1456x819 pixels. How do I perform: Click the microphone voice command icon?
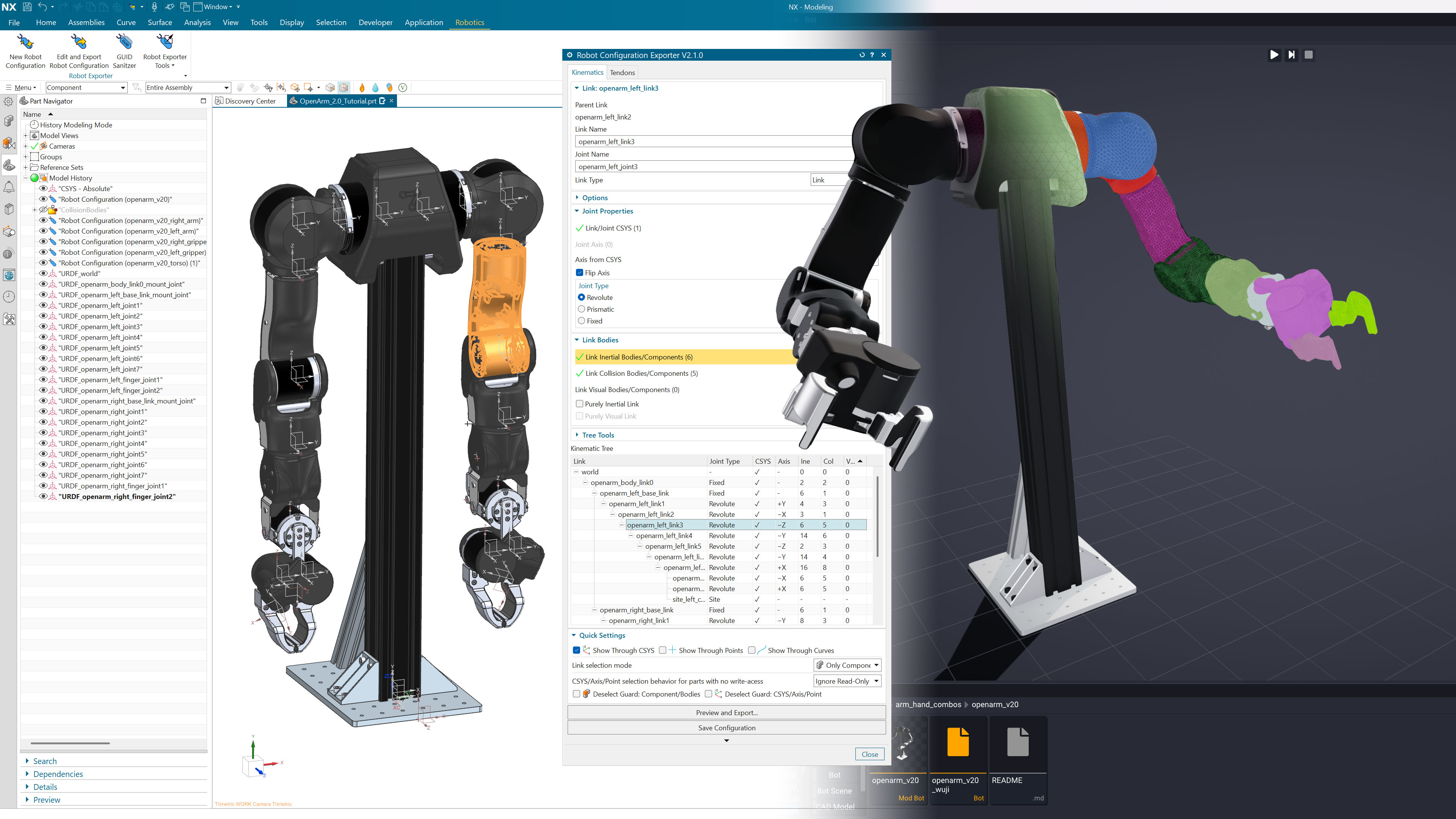154,7
